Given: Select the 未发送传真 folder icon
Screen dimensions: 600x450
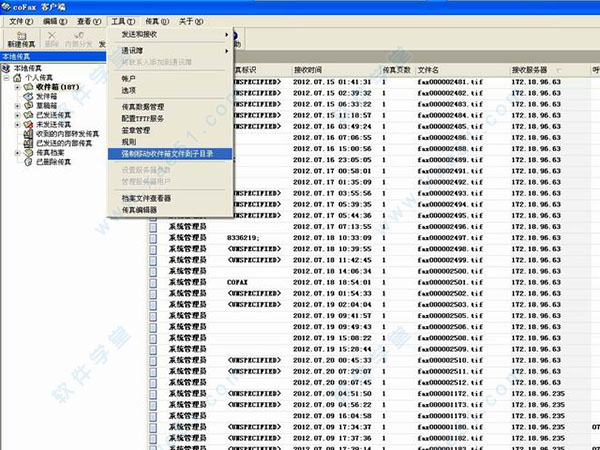Looking at the screenshot, I should pos(29,125).
